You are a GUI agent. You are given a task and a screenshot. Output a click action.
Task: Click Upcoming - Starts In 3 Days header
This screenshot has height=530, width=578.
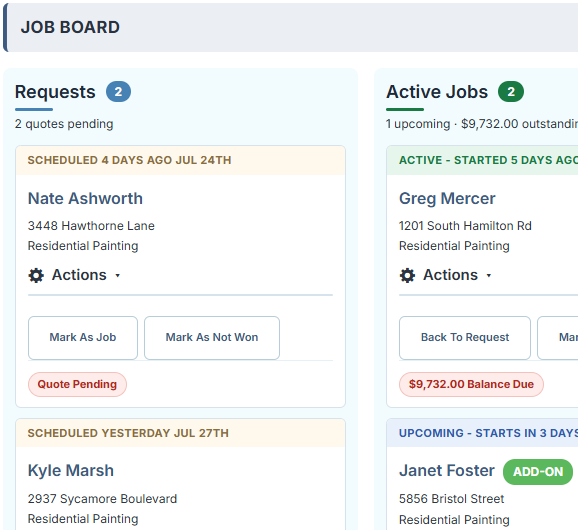tap(483, 433)
